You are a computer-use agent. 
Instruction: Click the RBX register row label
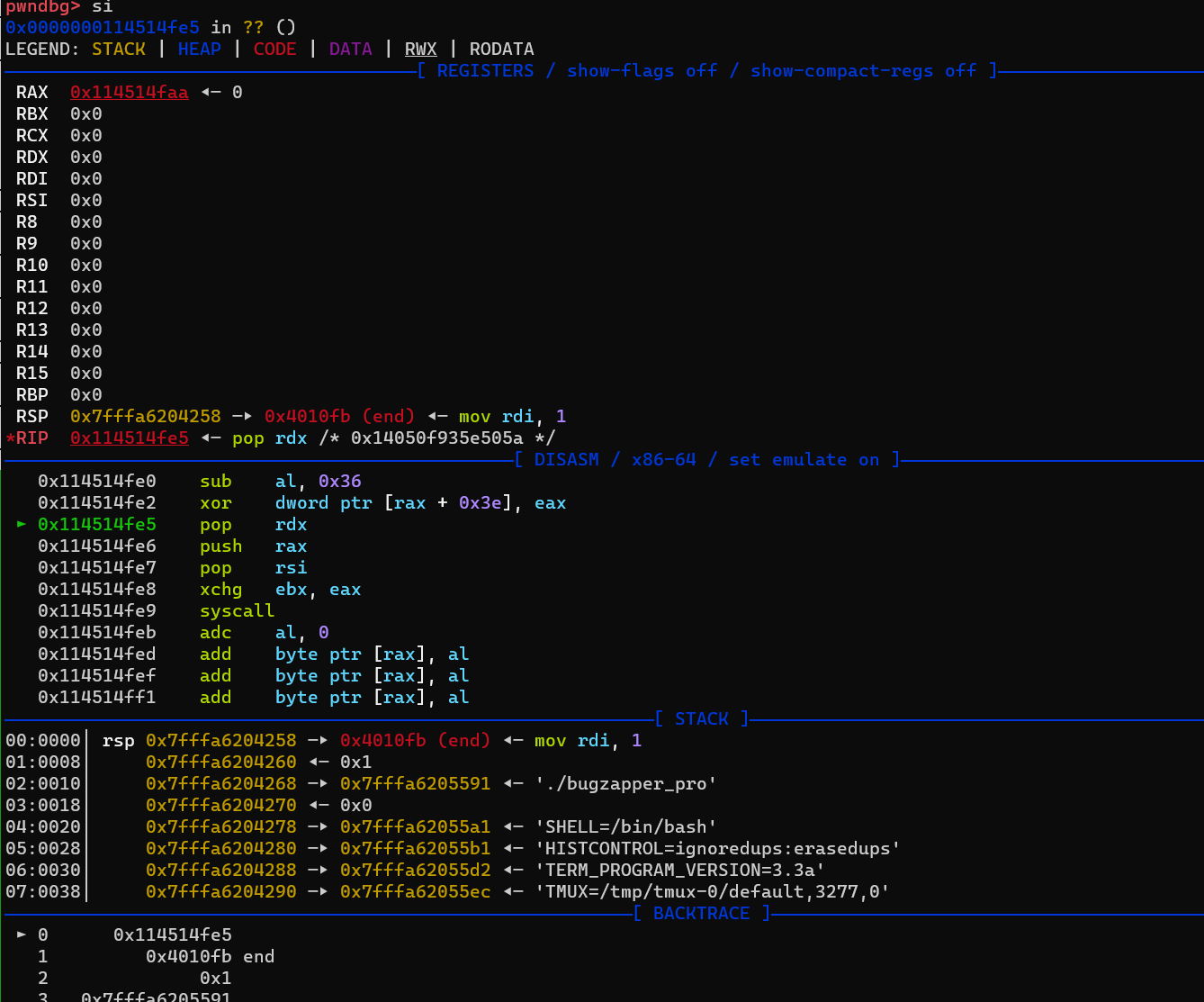tap(32, 114)
